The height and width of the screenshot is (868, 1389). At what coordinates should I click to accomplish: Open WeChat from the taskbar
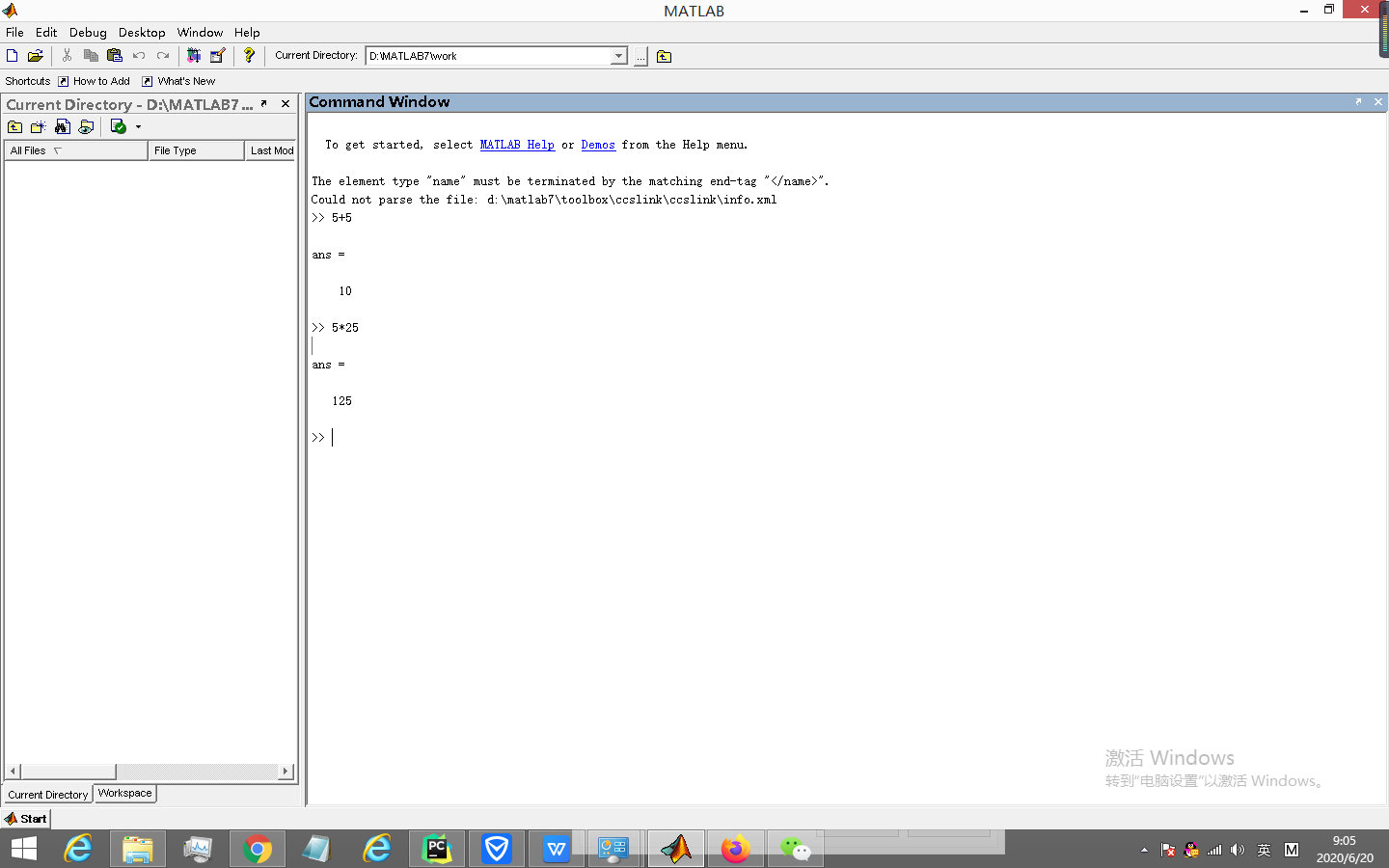coord(796,849)
